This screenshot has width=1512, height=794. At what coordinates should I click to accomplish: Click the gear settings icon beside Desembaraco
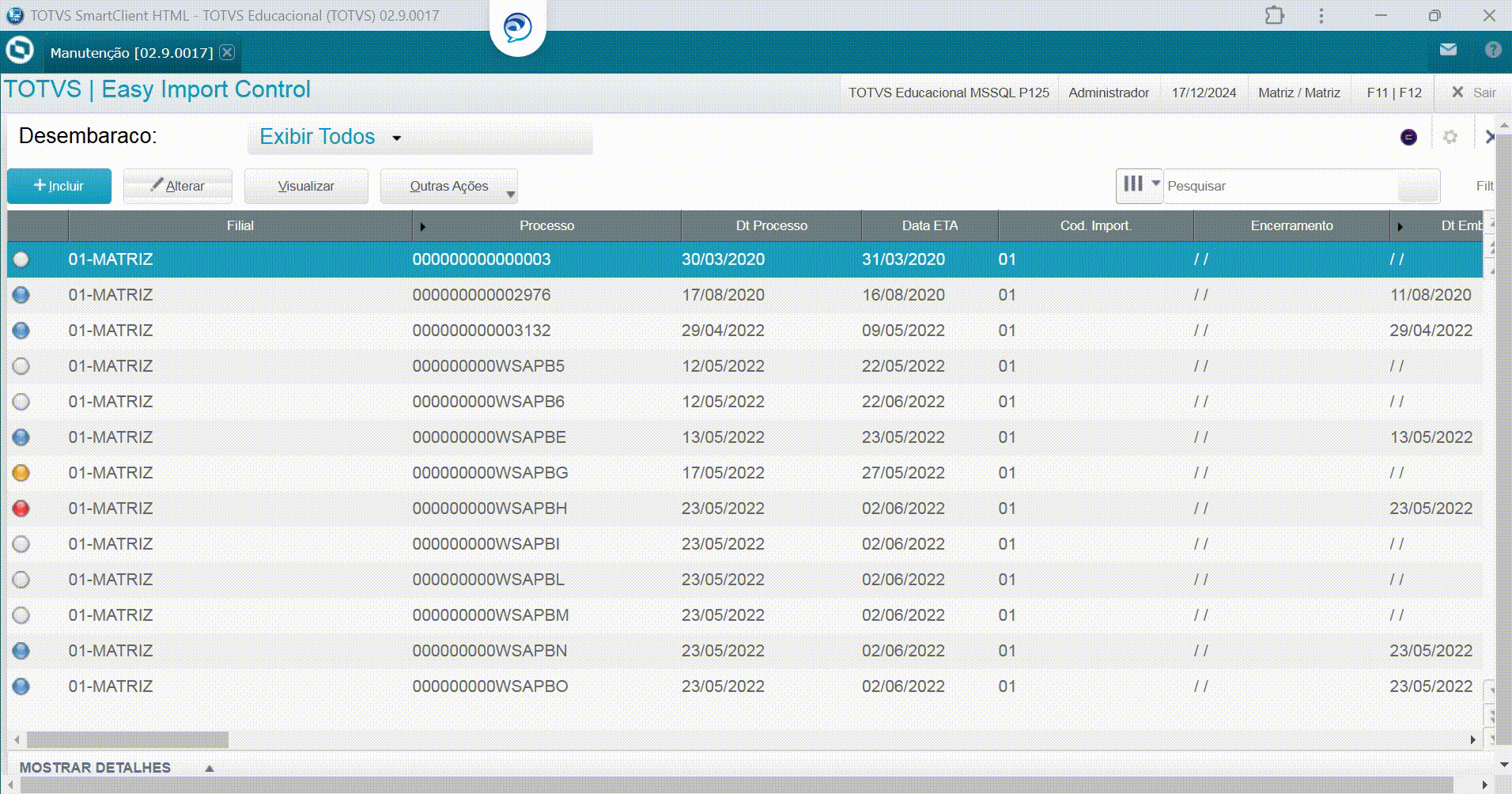pos(1450,137)
